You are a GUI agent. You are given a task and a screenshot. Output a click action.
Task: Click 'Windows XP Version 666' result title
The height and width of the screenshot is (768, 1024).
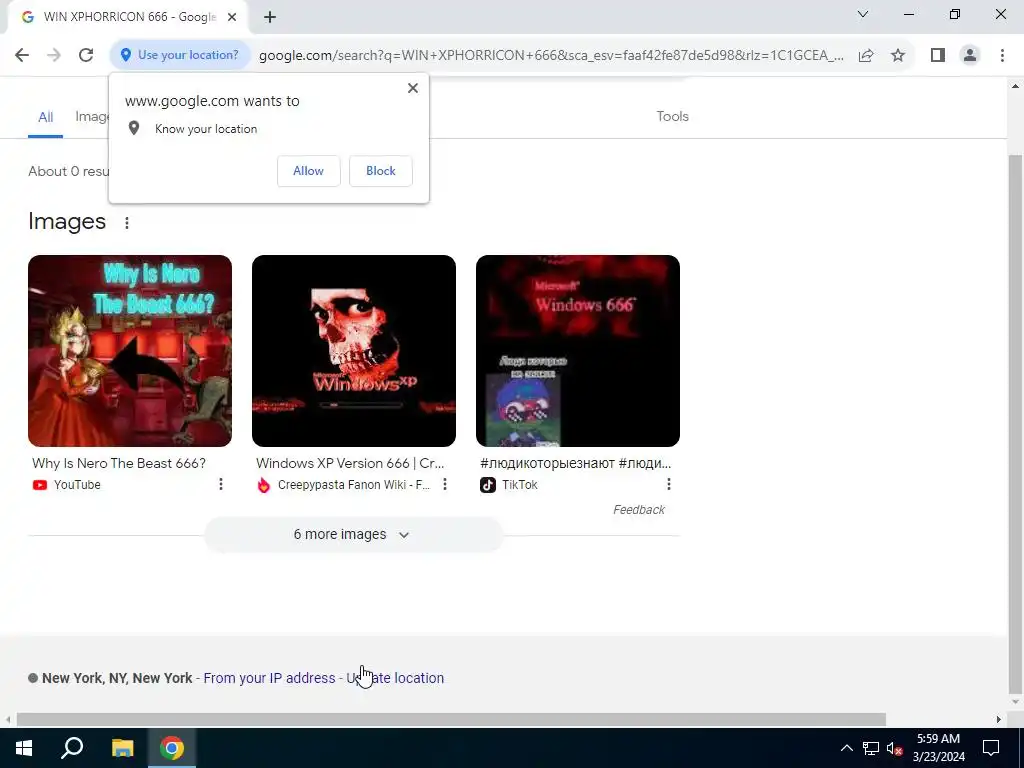350,463
